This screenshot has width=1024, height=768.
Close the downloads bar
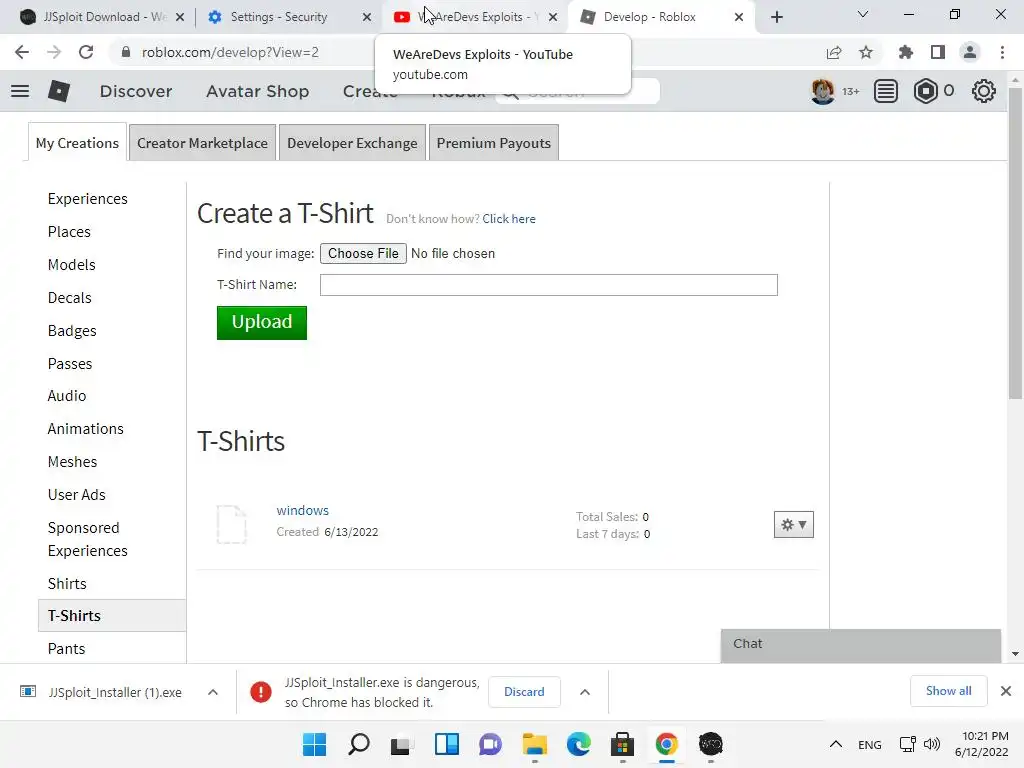pyautogui.click(x=1006, y=691)
